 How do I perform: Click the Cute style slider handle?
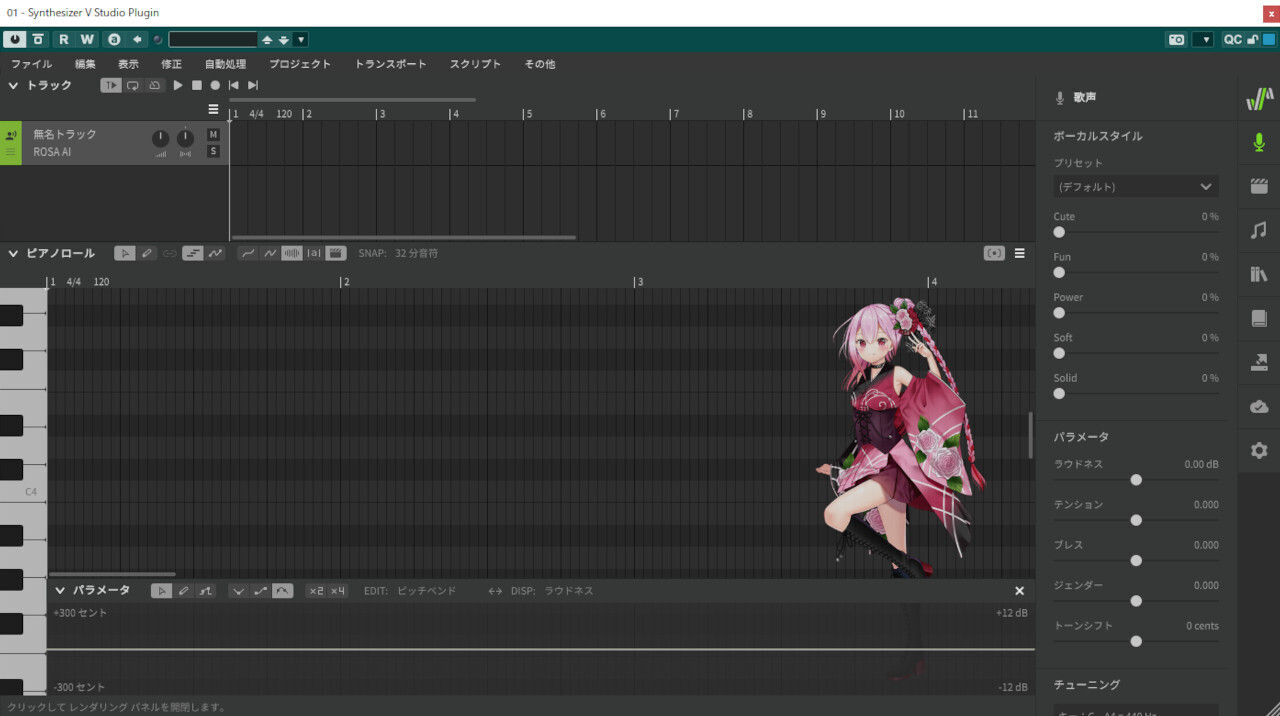click(x=1059, y=232)
